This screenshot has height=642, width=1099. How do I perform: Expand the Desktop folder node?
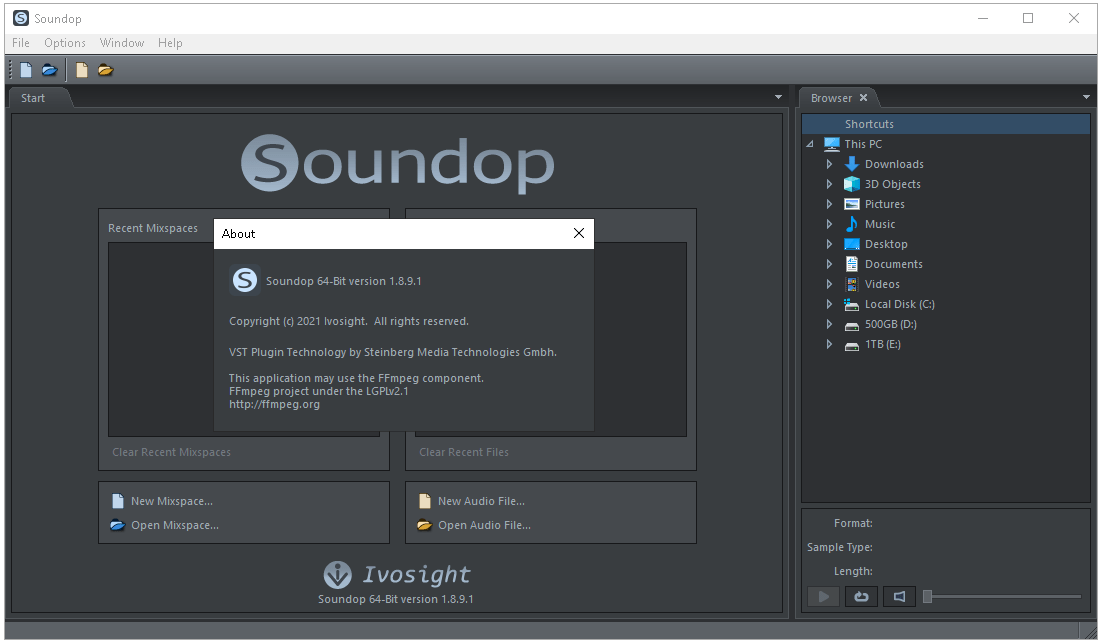829,244
